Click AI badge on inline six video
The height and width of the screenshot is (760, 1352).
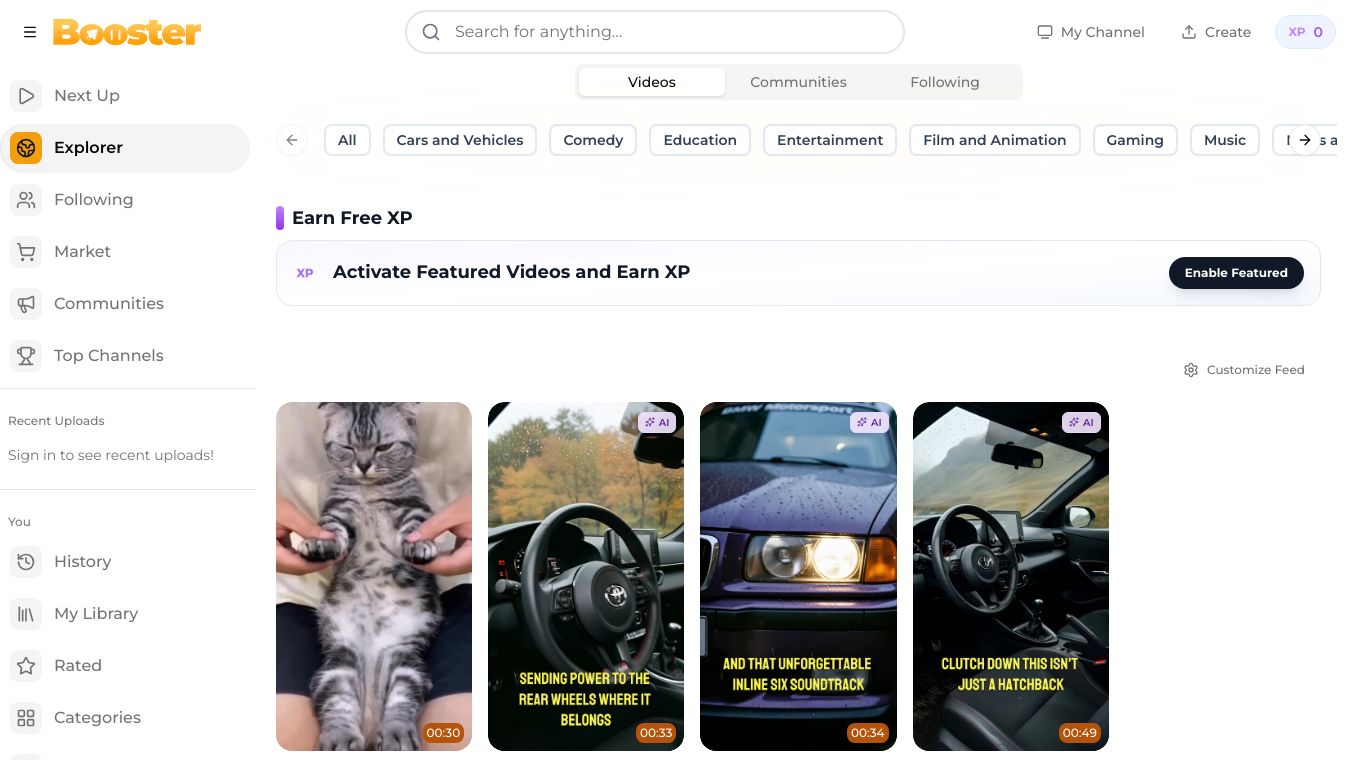click(870, 423)
